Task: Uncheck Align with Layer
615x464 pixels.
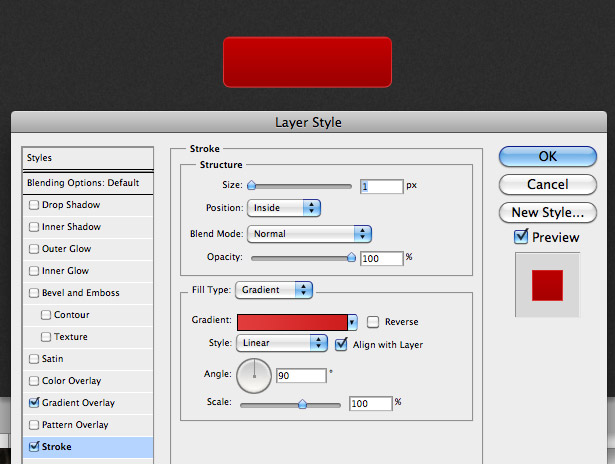Action: [341, 344]
